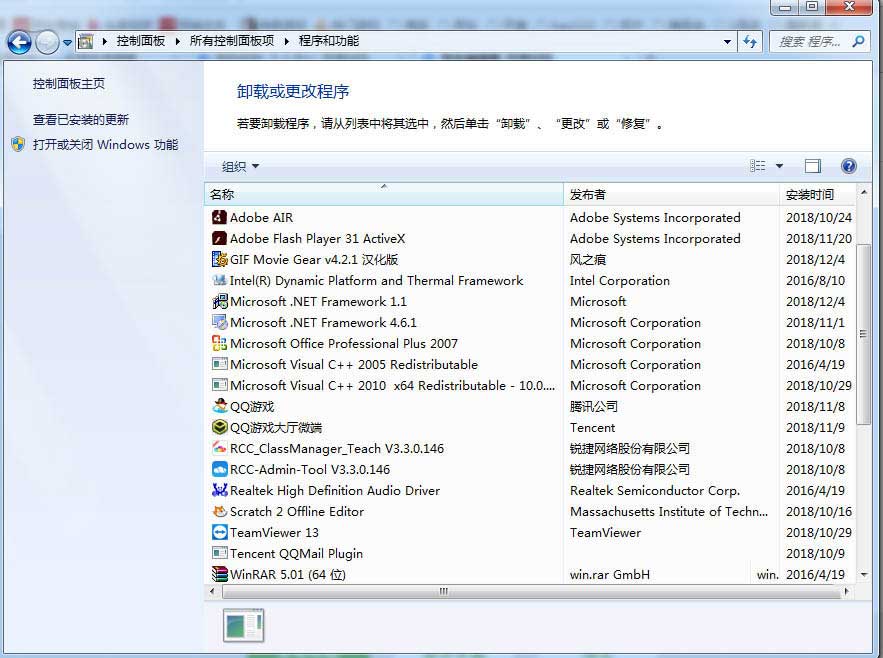Click publisher Intel Corporation
883x658 pixels.
point(620,281)
